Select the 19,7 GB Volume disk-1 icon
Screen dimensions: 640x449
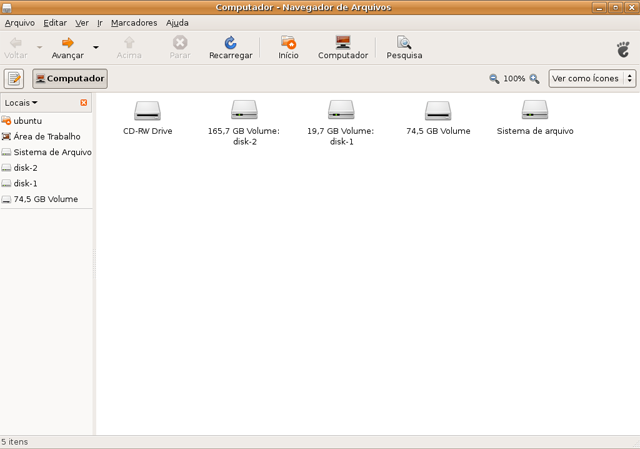(341, 110)
